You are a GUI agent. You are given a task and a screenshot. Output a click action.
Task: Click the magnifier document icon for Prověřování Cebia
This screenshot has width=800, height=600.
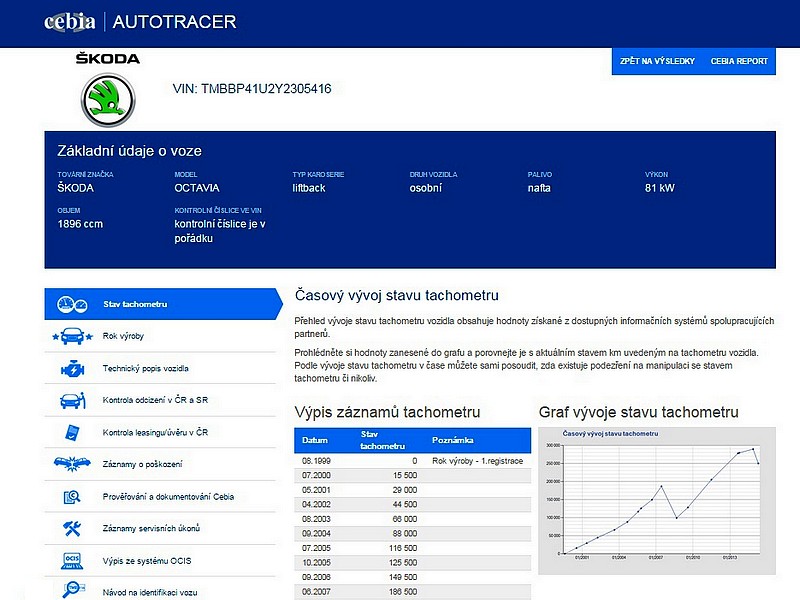click(x=72, y=496)
